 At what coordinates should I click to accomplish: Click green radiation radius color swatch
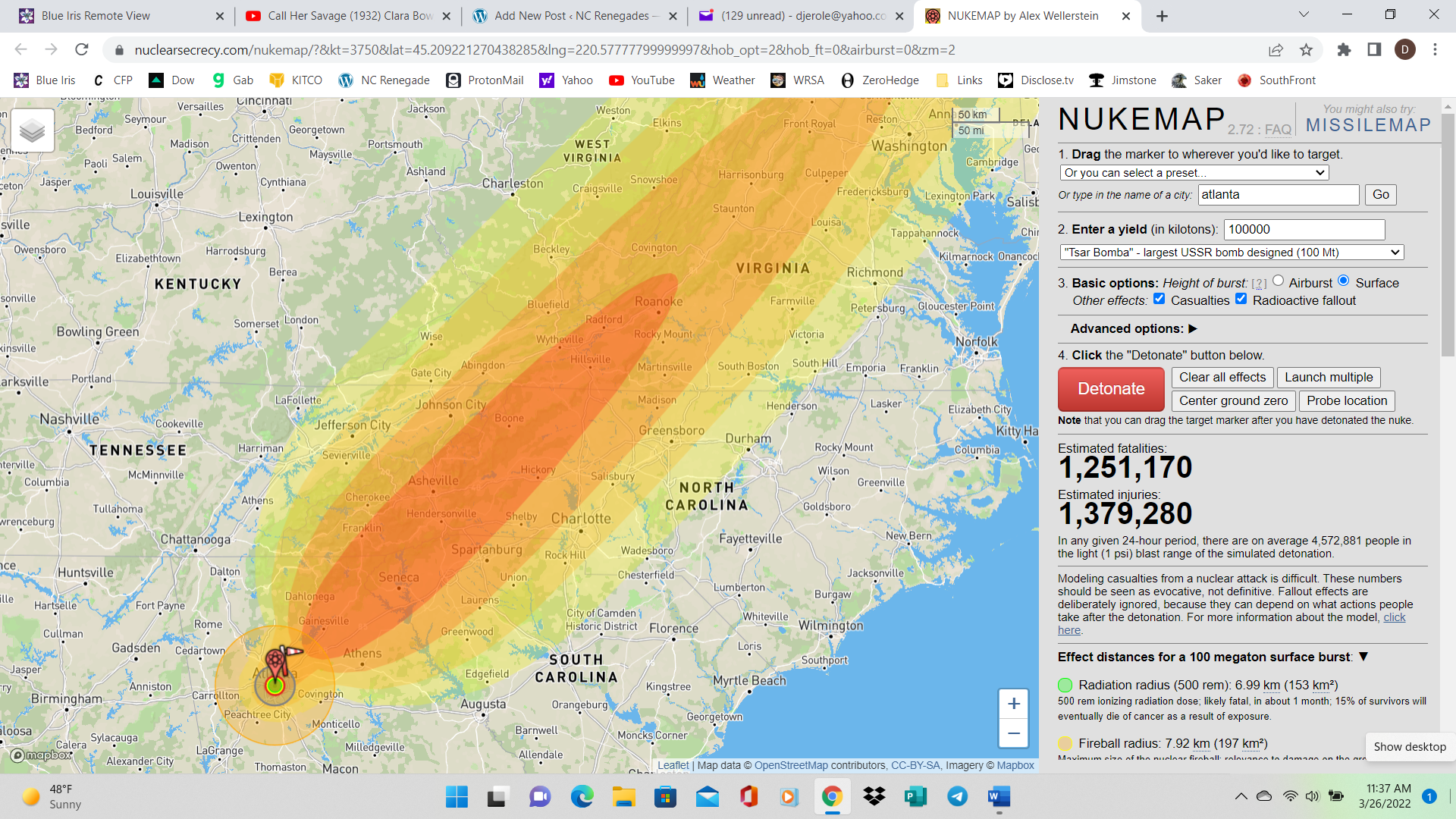tap(1065, 685)
